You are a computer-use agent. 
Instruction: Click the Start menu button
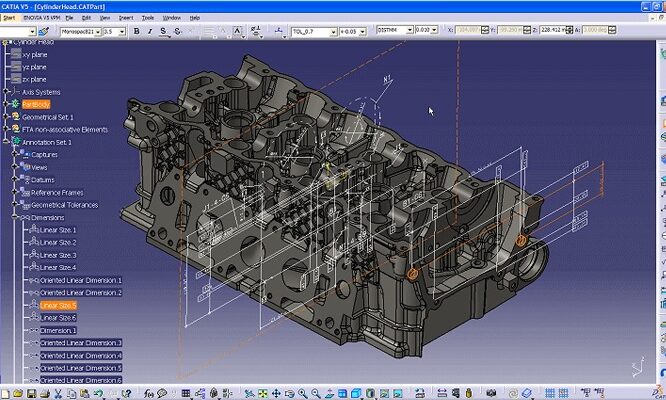tap(9, 18)
